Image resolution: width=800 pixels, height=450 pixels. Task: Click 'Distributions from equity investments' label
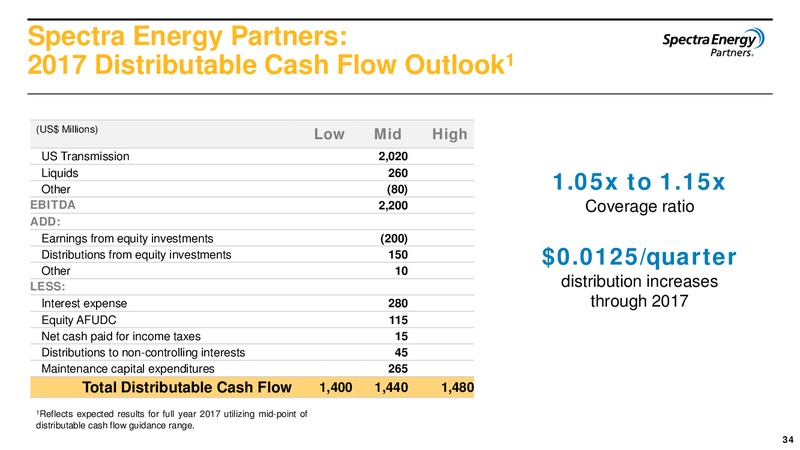(136, 255)
